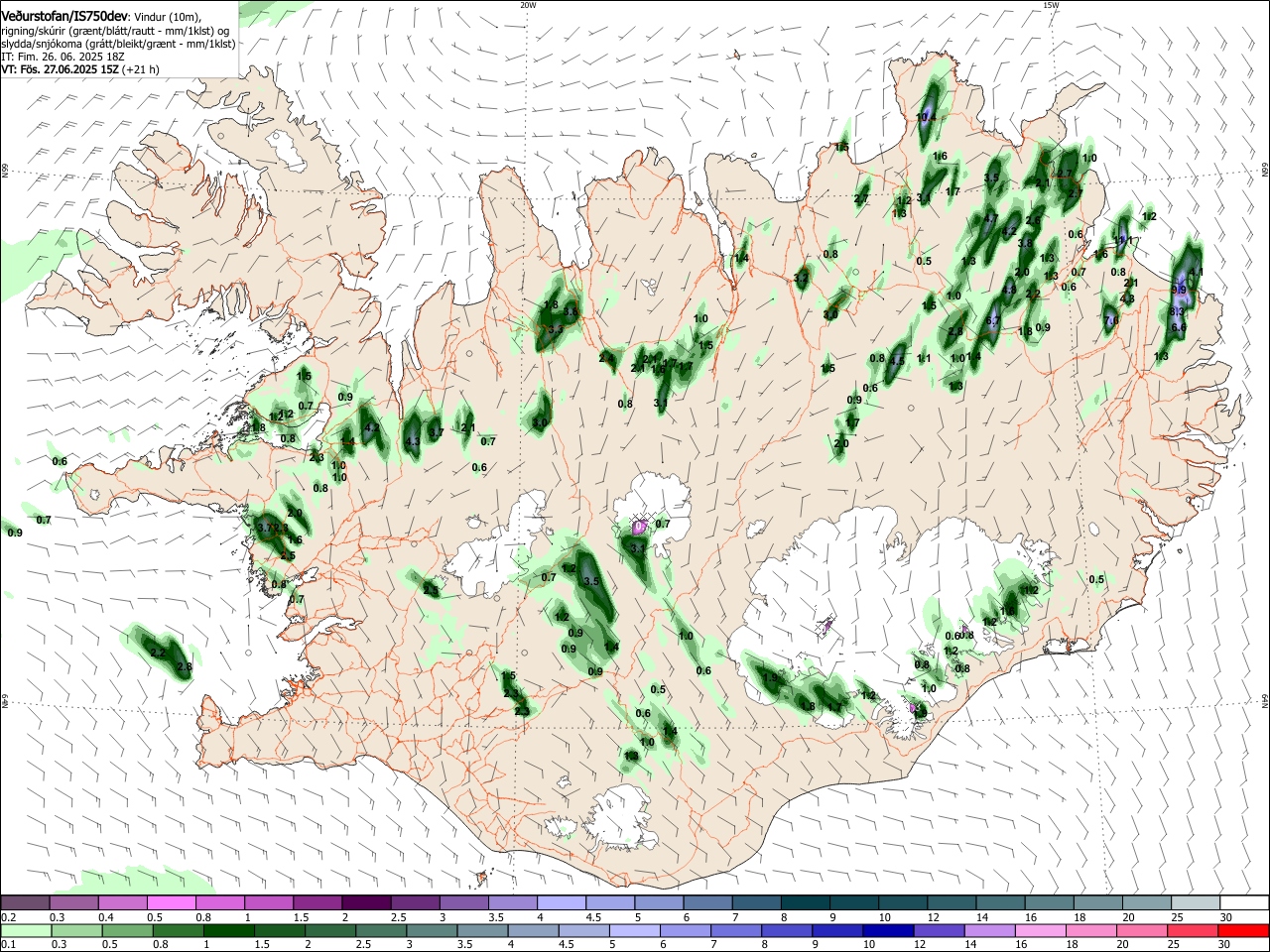This screenshot has width=1270, height=952.
Task: Choose the light gray 25 swatch on the upper row
Action: click(1196, 903)
